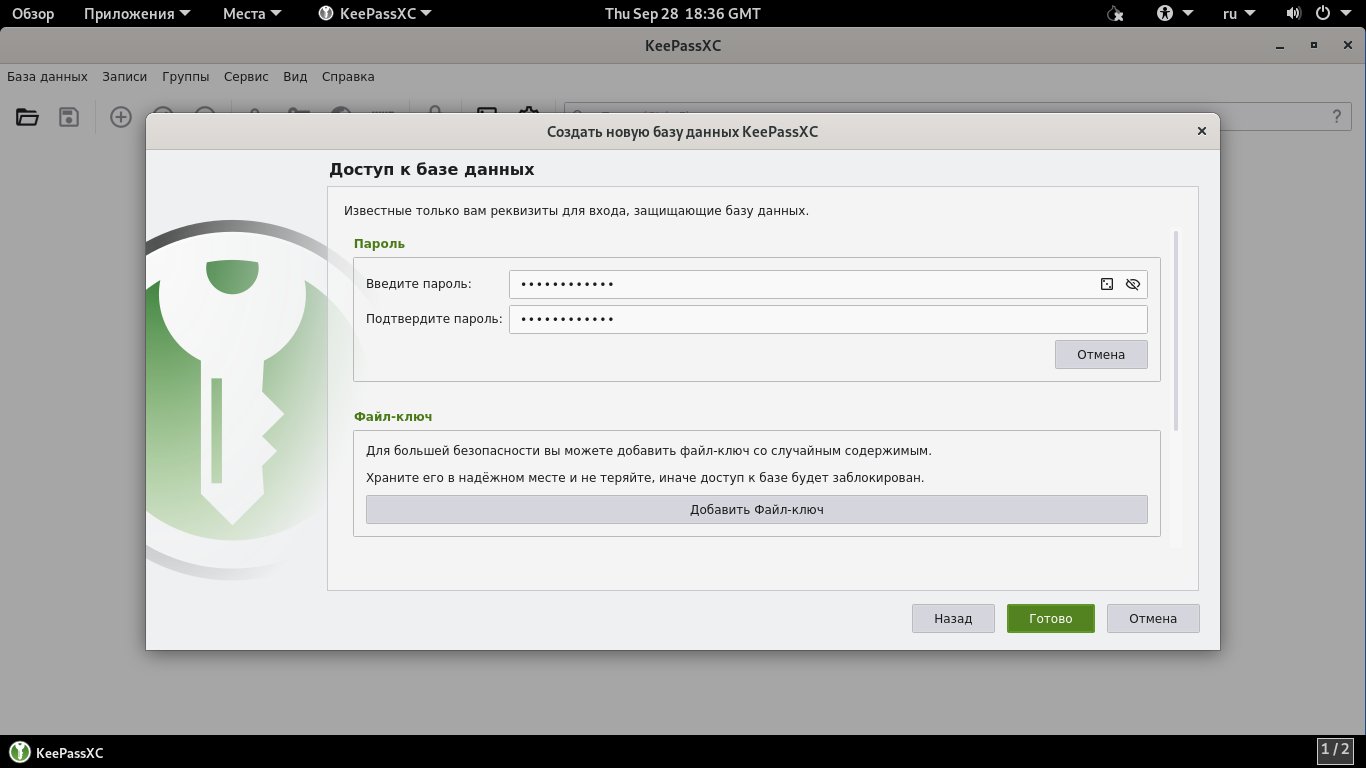Viewport: 1366px width, 768px height.
Task: Open the ru keyboard layout dropdown
Action: click(1239, 14)
